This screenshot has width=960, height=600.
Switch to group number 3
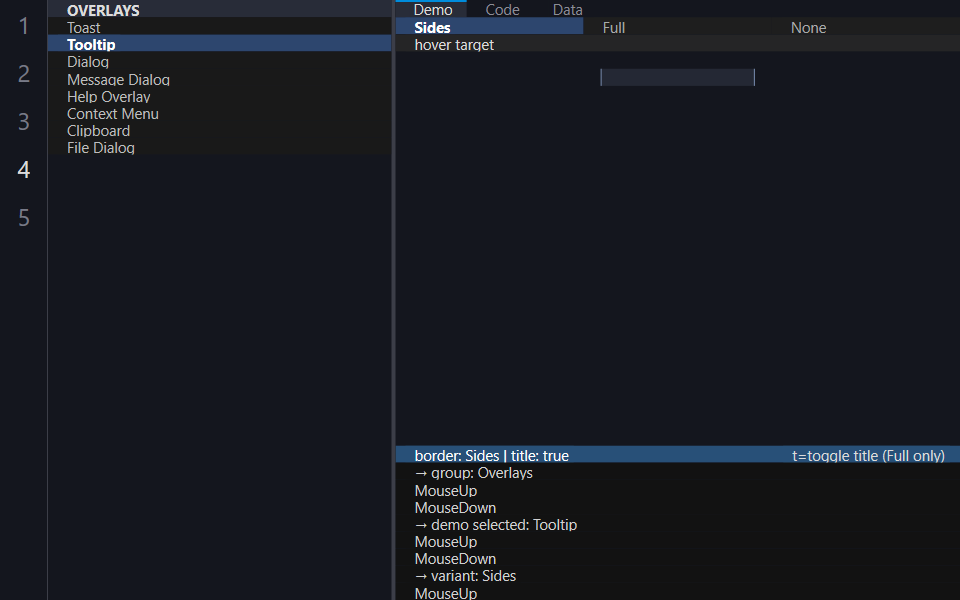24,121
